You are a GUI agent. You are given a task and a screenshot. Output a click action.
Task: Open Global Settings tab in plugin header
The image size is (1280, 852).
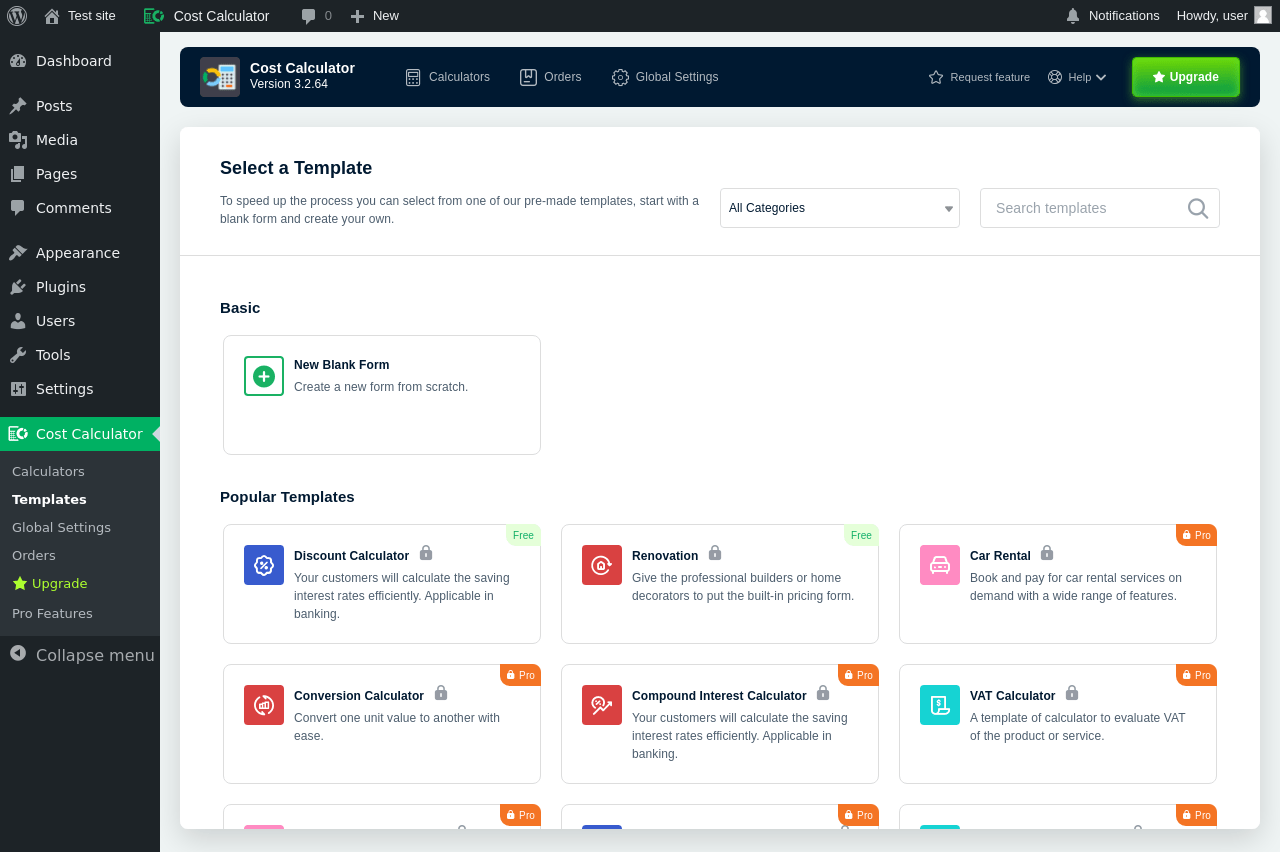pyautogui.click(x=665, y=77)
